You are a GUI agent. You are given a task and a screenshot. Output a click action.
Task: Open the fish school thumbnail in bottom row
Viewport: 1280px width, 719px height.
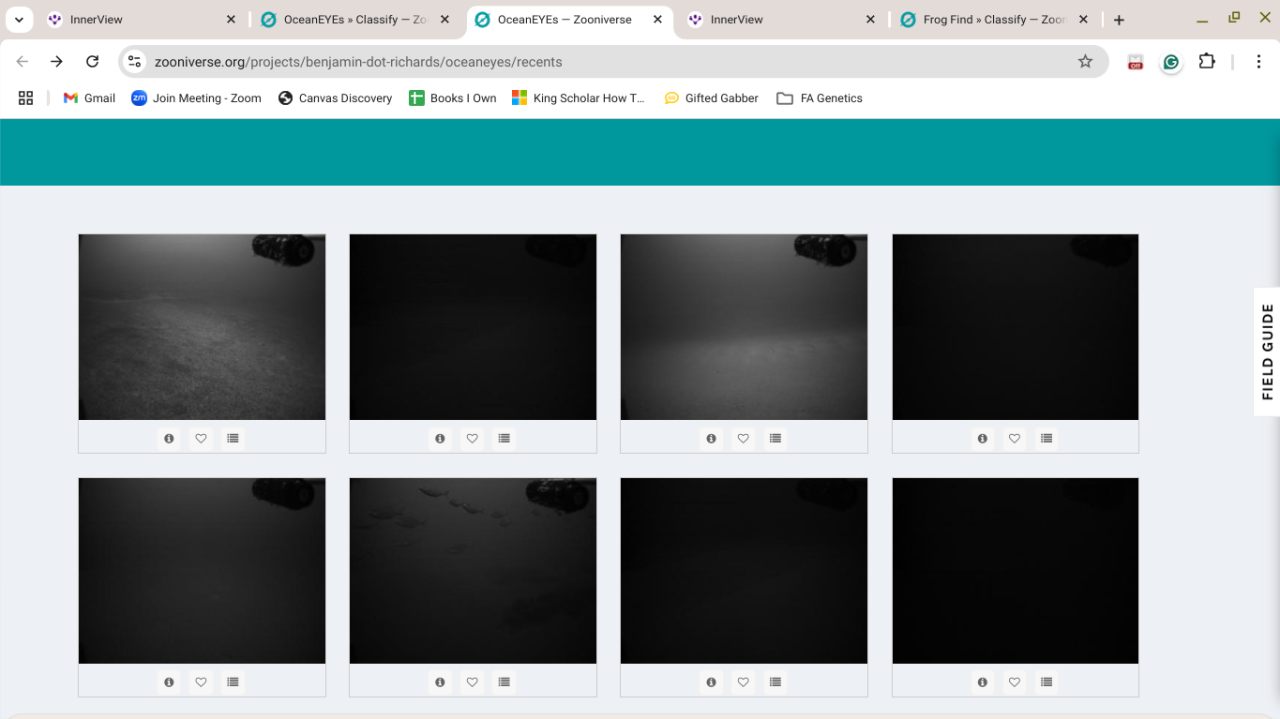click(473, 571)
